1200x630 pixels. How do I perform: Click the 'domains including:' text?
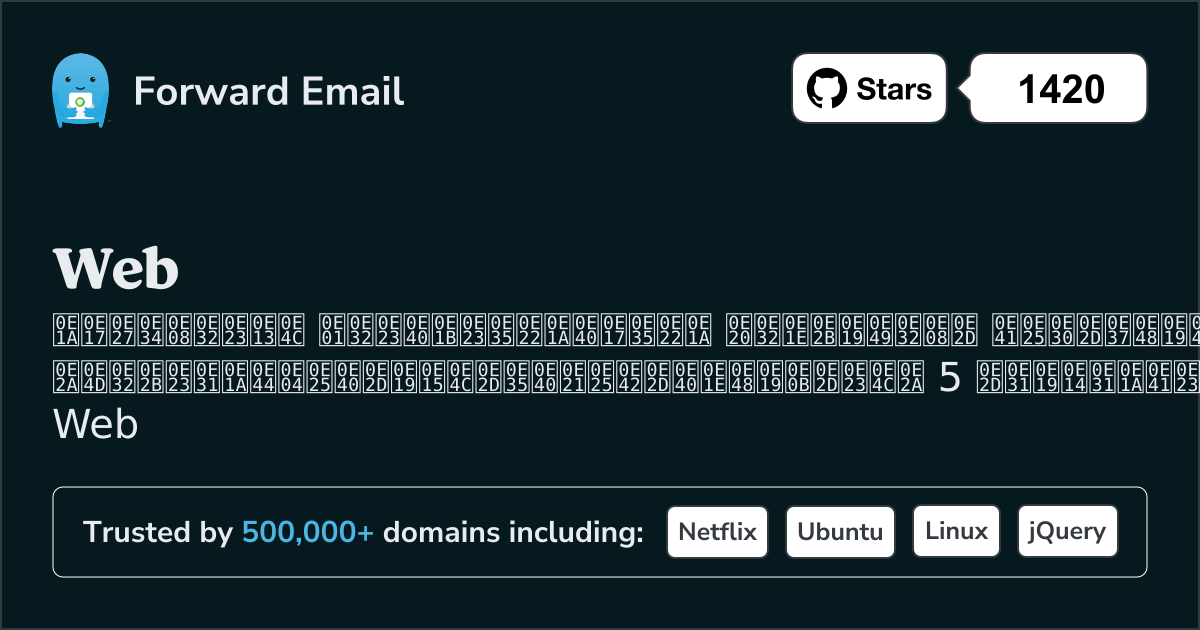pos(513,533)
